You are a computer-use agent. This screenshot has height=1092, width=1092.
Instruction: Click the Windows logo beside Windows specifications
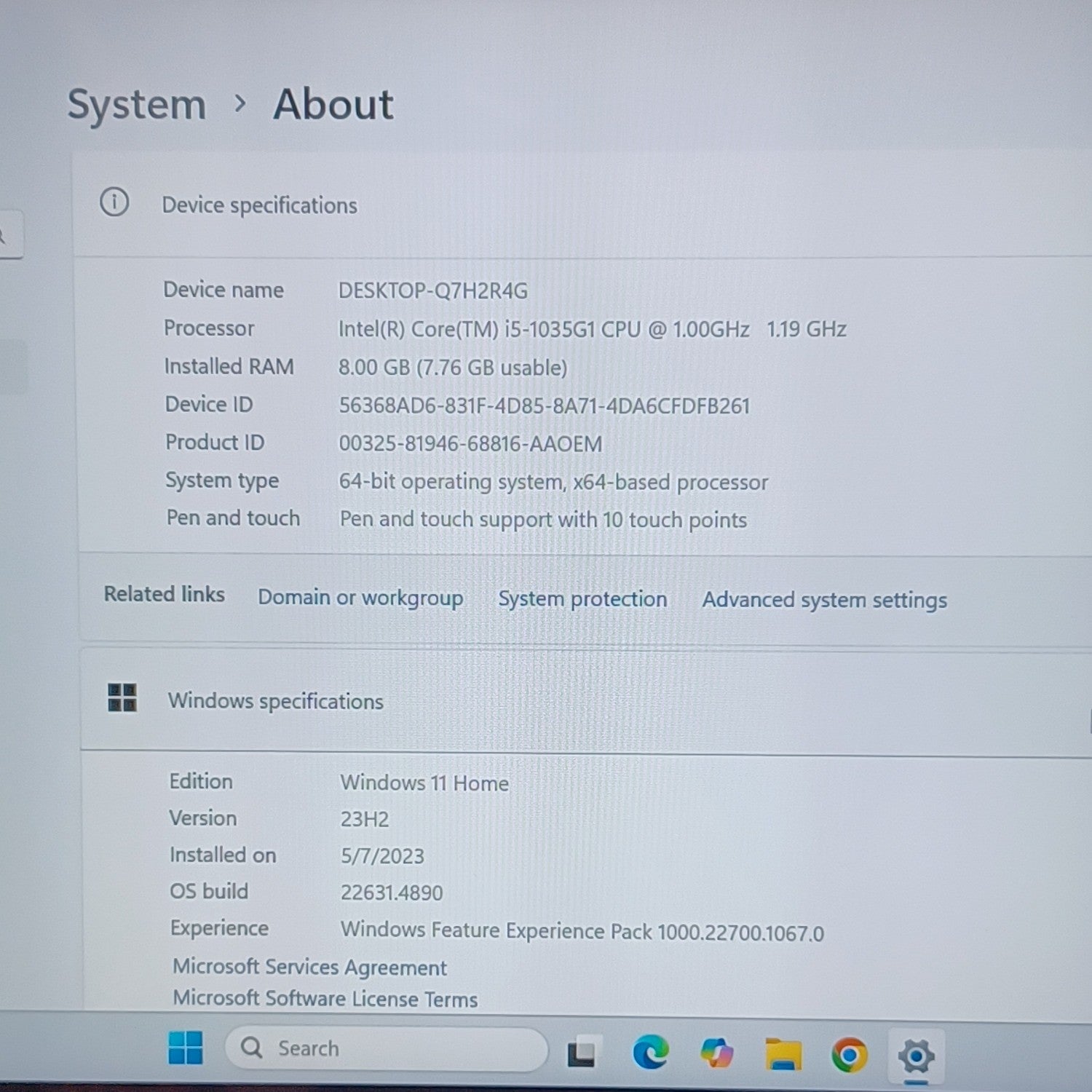pos(122,697)
